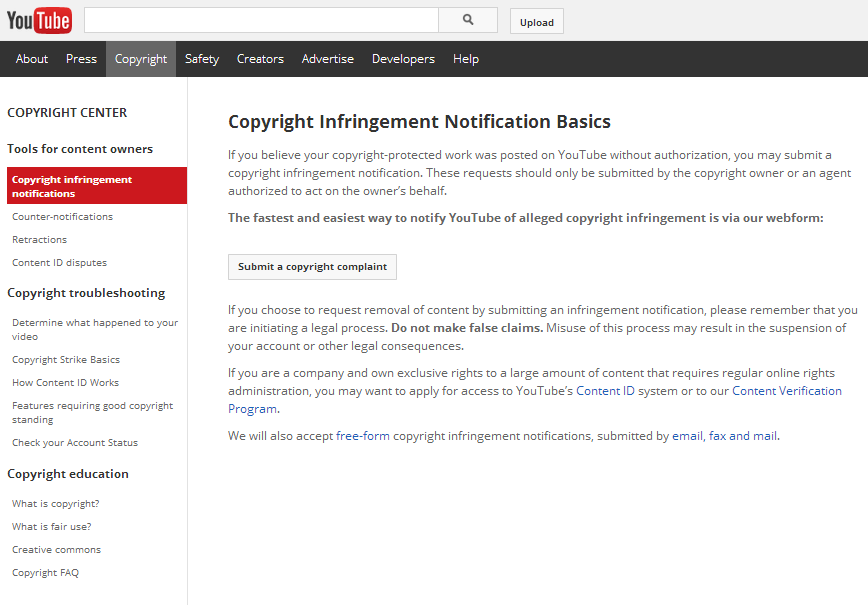
Task: Open the Creators navigation item
Action: (x=260, y=59)
